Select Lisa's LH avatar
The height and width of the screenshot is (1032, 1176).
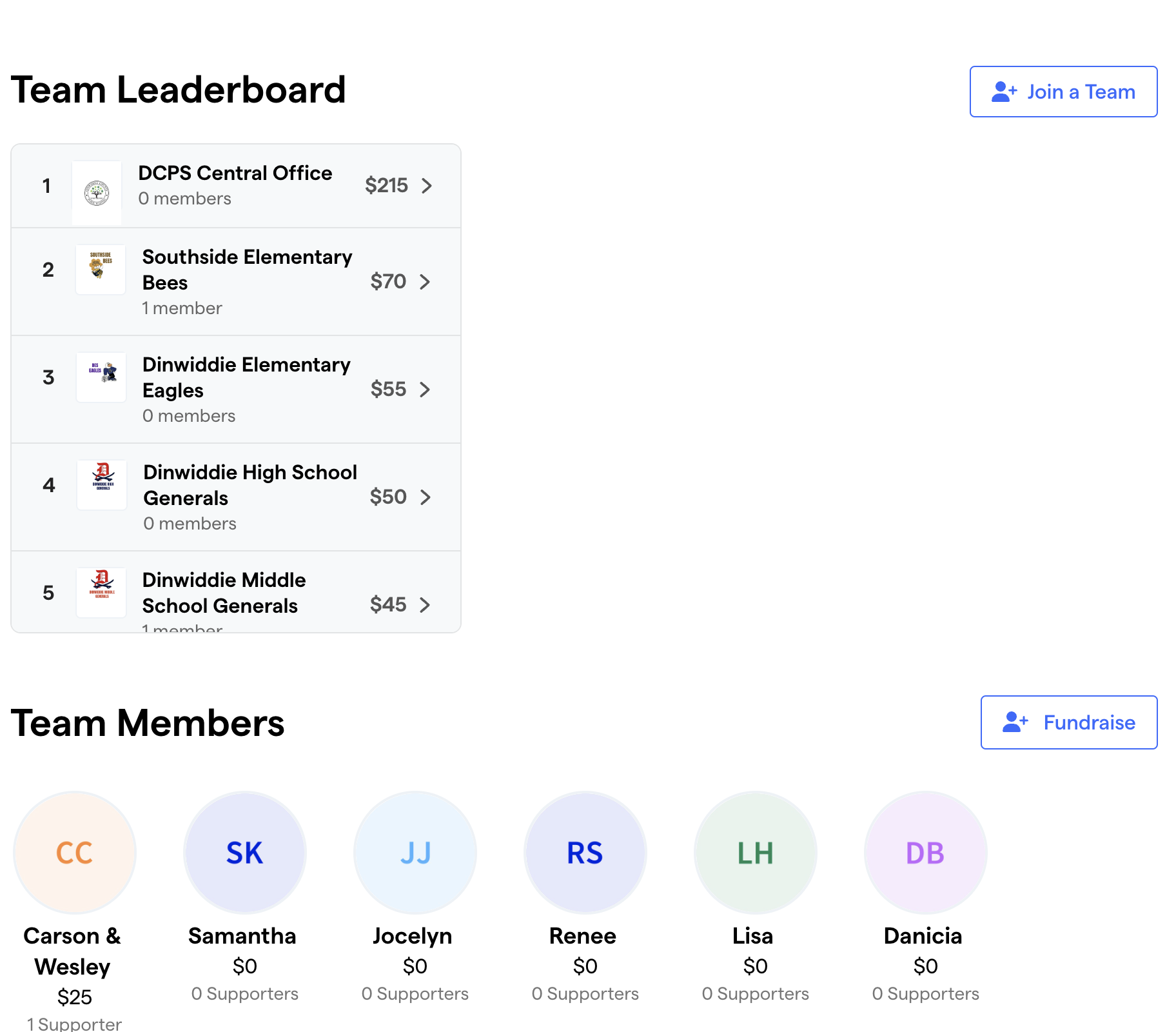pyautogui.click(x=756, y=852)
